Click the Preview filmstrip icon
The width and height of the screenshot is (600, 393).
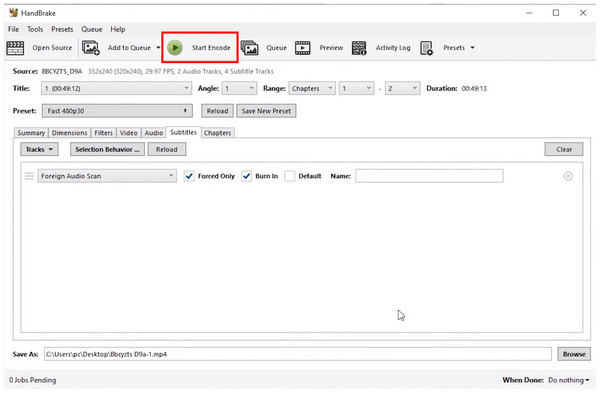coord(303,48)
